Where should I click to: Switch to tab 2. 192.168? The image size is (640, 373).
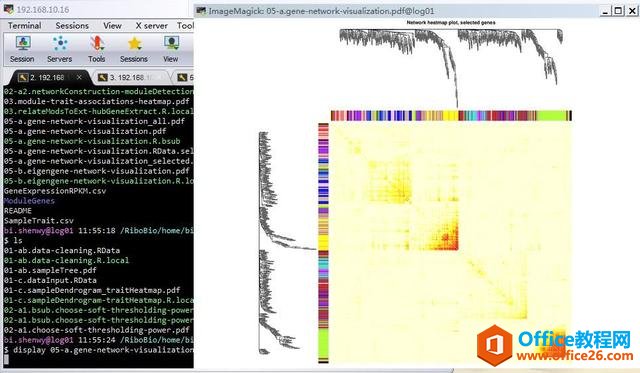(x=47, y=77)
